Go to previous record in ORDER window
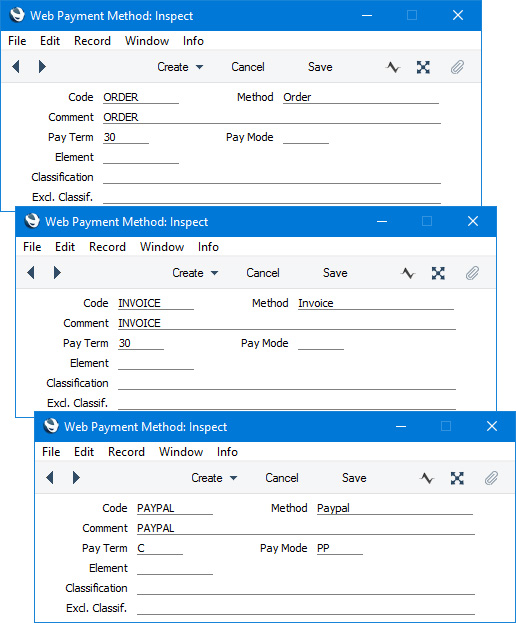Image resolution: width=516 pixels, height=623 pixels. [x=16, y=67]
